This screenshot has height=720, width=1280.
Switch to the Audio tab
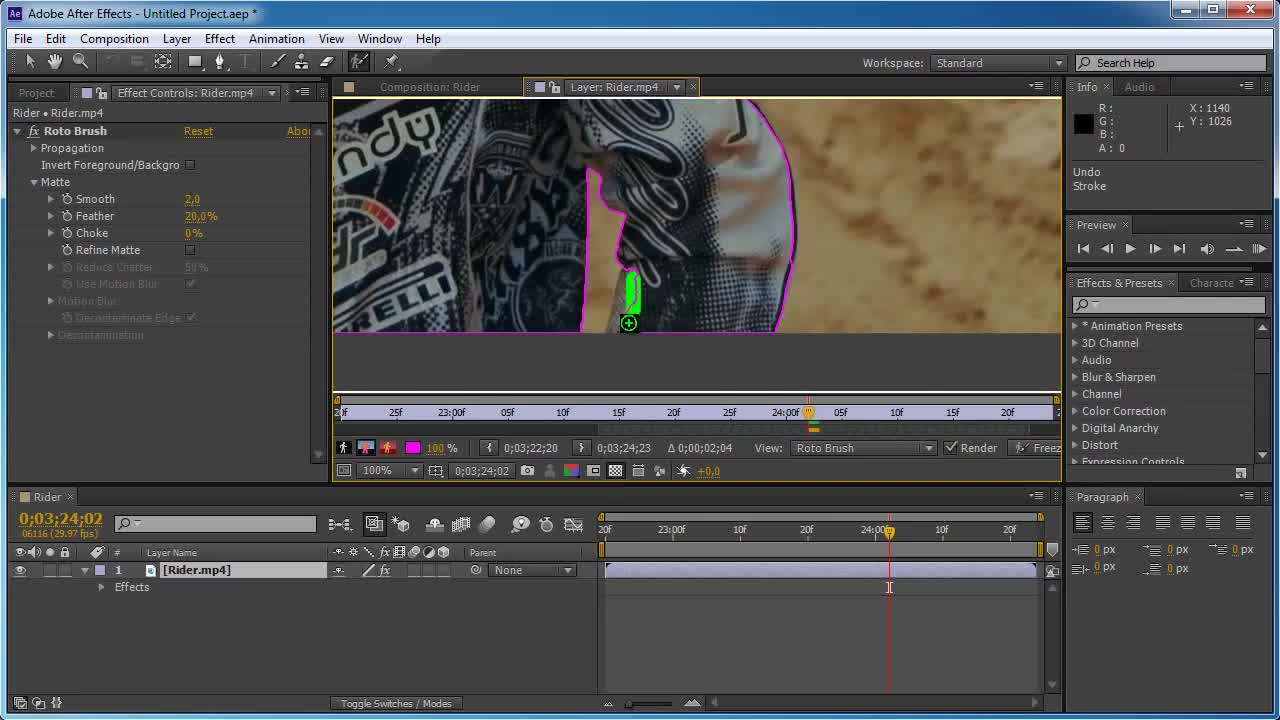click(1139, 87)
